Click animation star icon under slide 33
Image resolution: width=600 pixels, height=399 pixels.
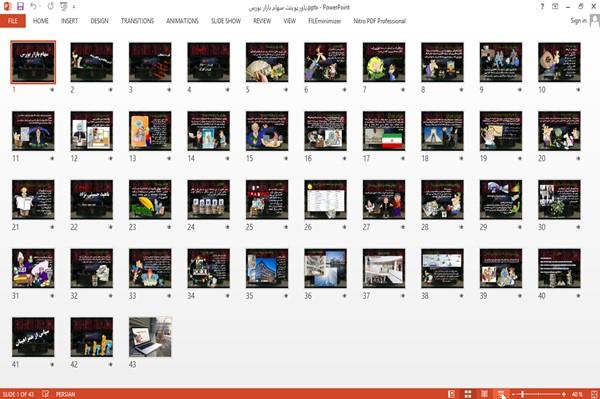169,296
